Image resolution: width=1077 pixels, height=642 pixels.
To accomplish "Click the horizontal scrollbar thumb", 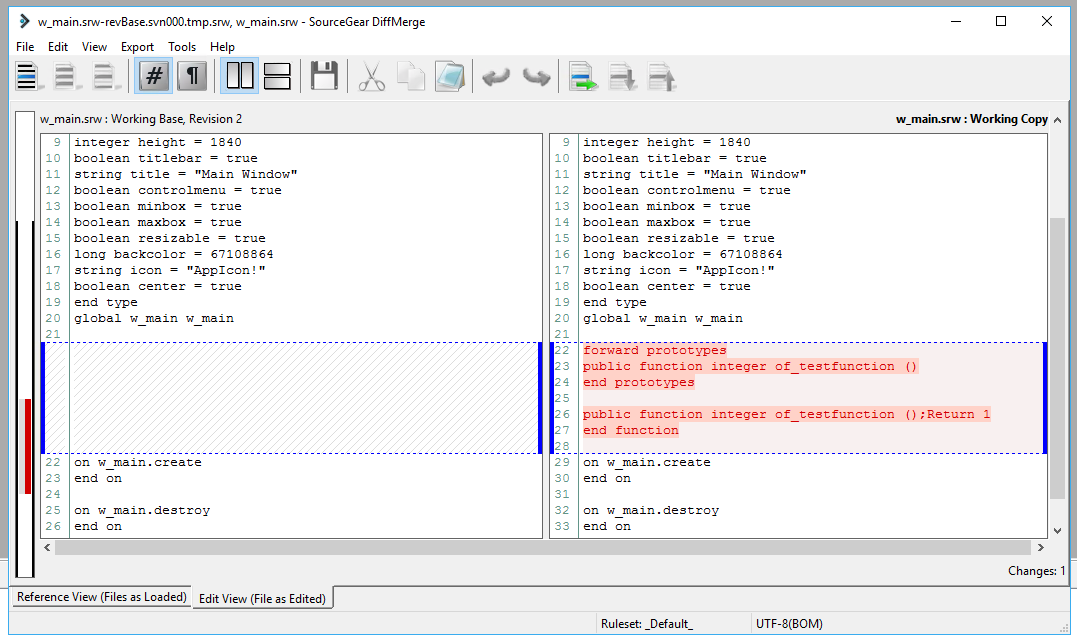I will point(543,547).
